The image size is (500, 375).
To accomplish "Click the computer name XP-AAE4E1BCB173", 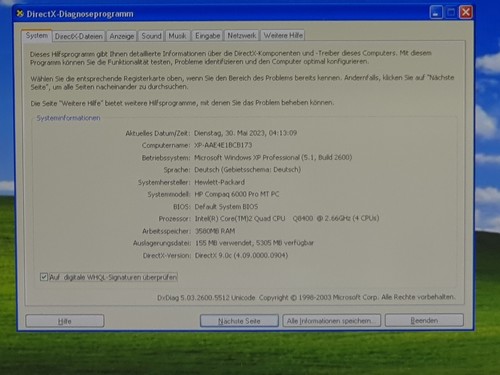I will 223,145.
